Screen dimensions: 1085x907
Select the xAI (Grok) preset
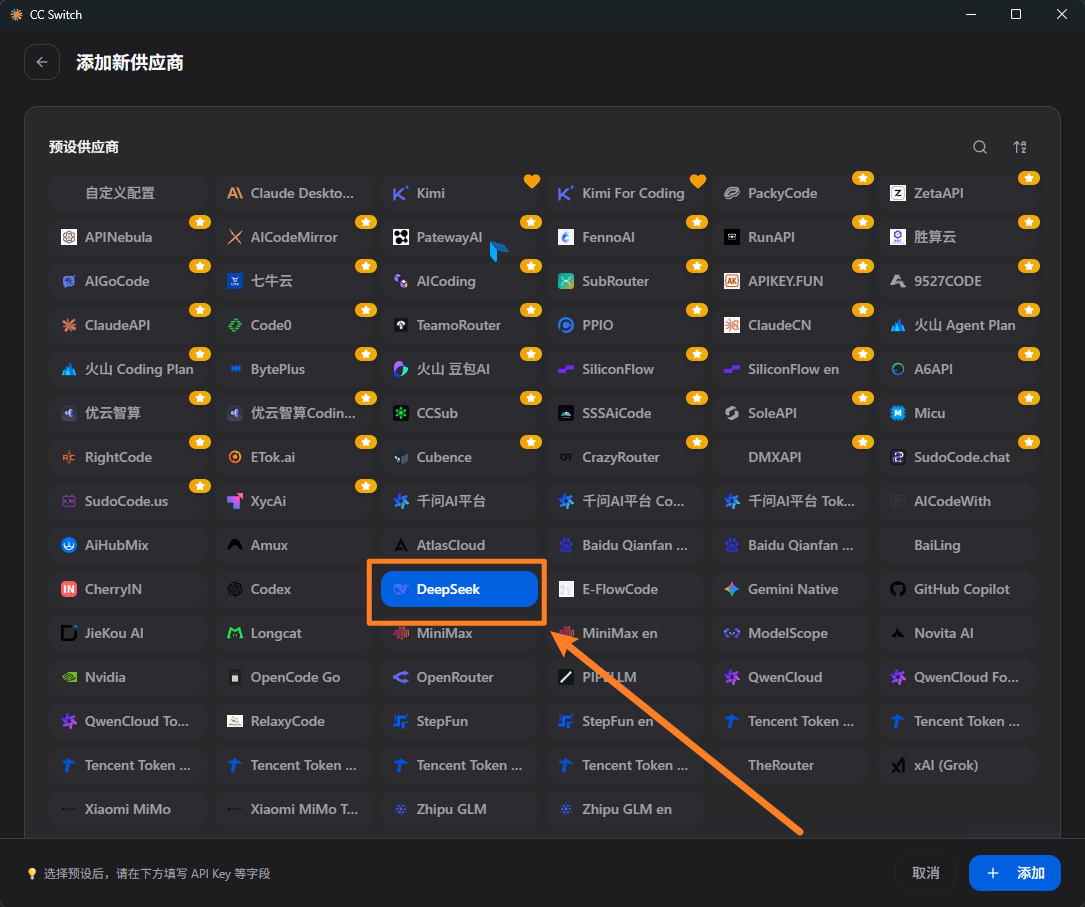click(957, 764)
